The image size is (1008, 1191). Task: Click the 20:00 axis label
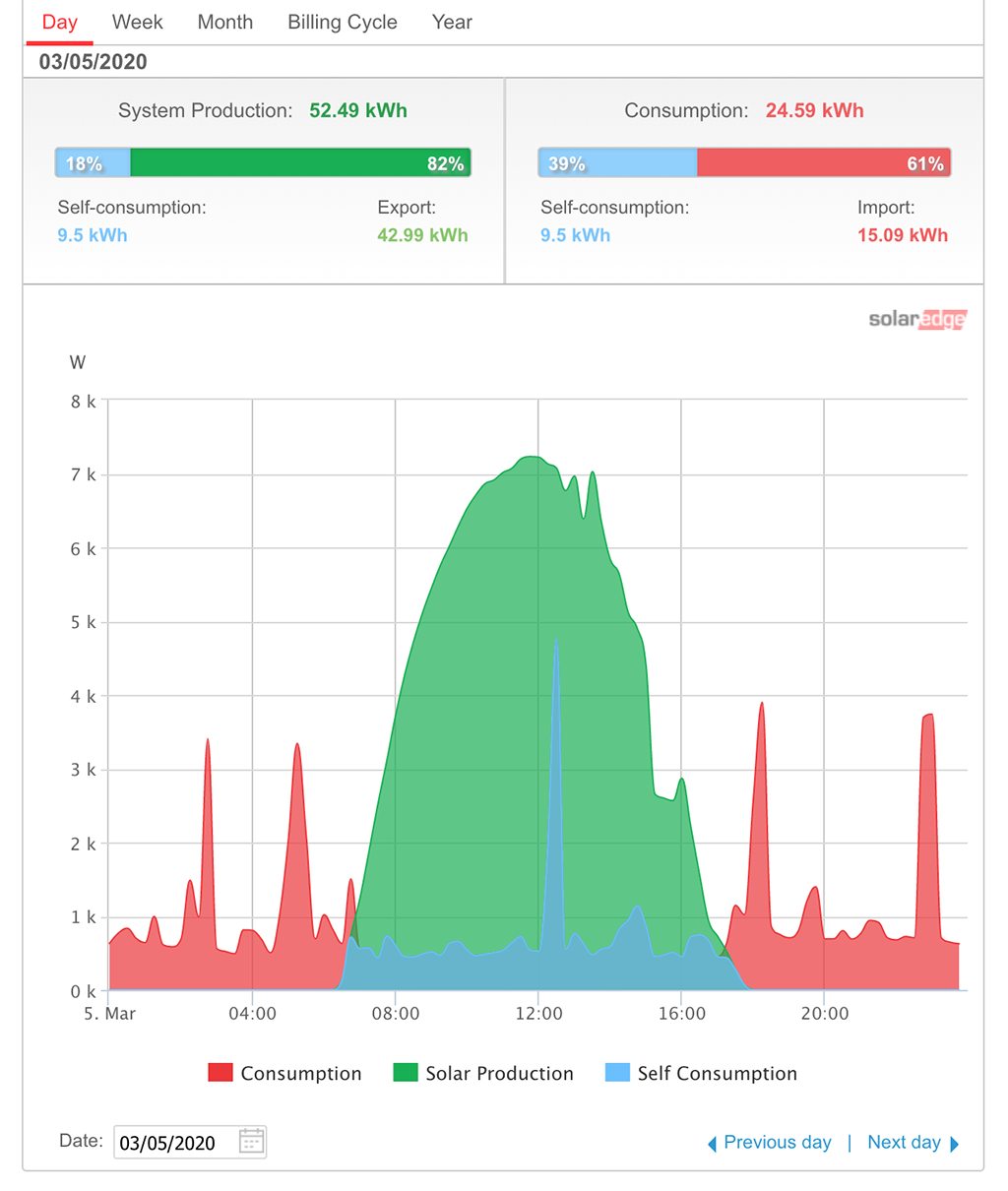[825, 1014]
